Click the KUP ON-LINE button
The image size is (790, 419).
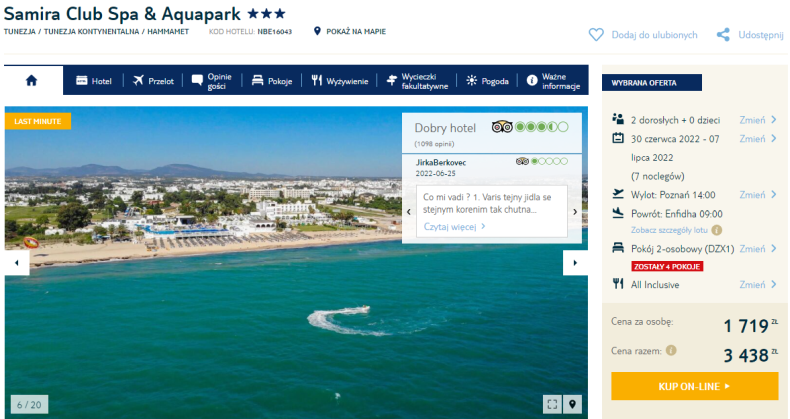click(695, 386)
